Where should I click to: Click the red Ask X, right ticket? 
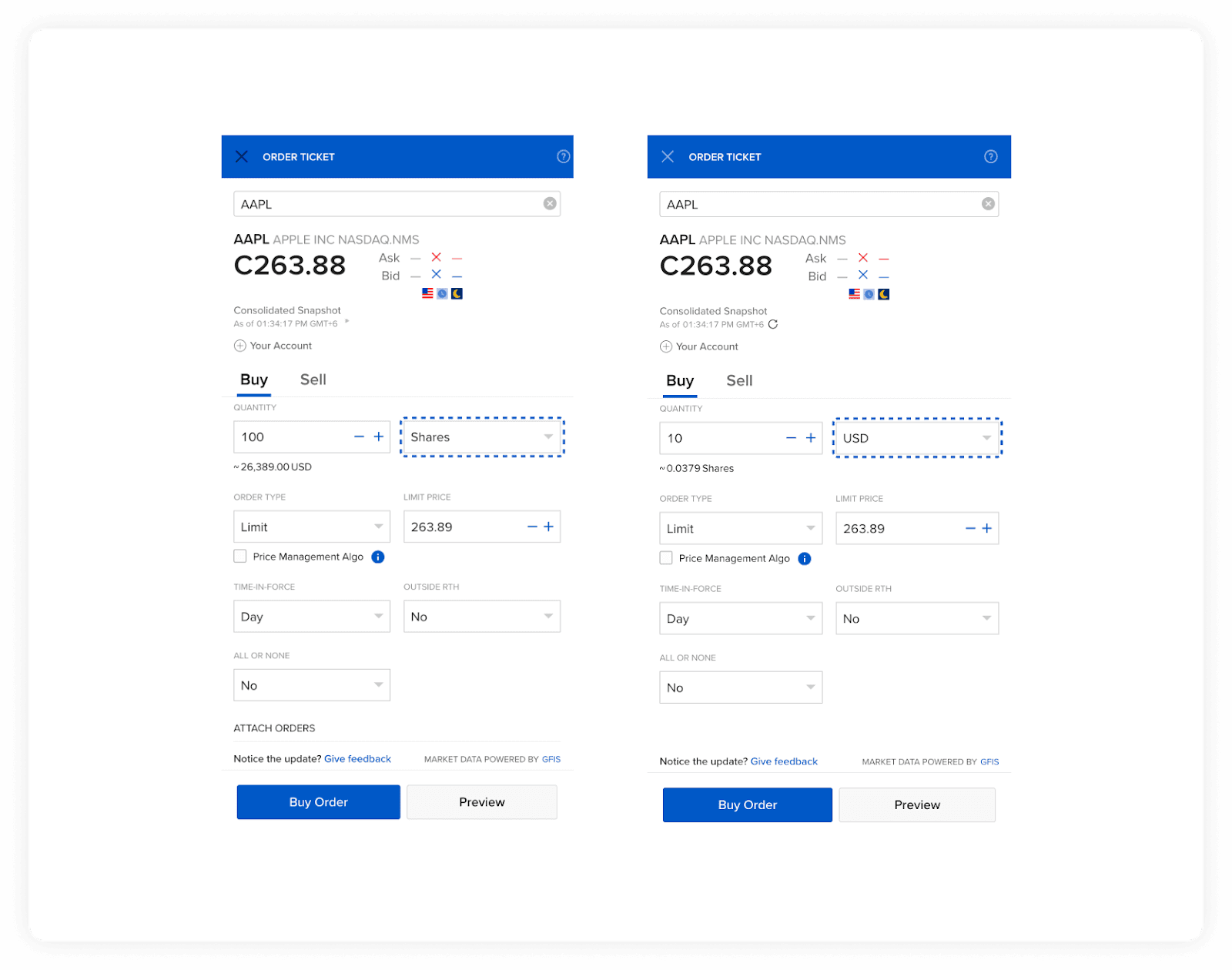coord(862,258)
